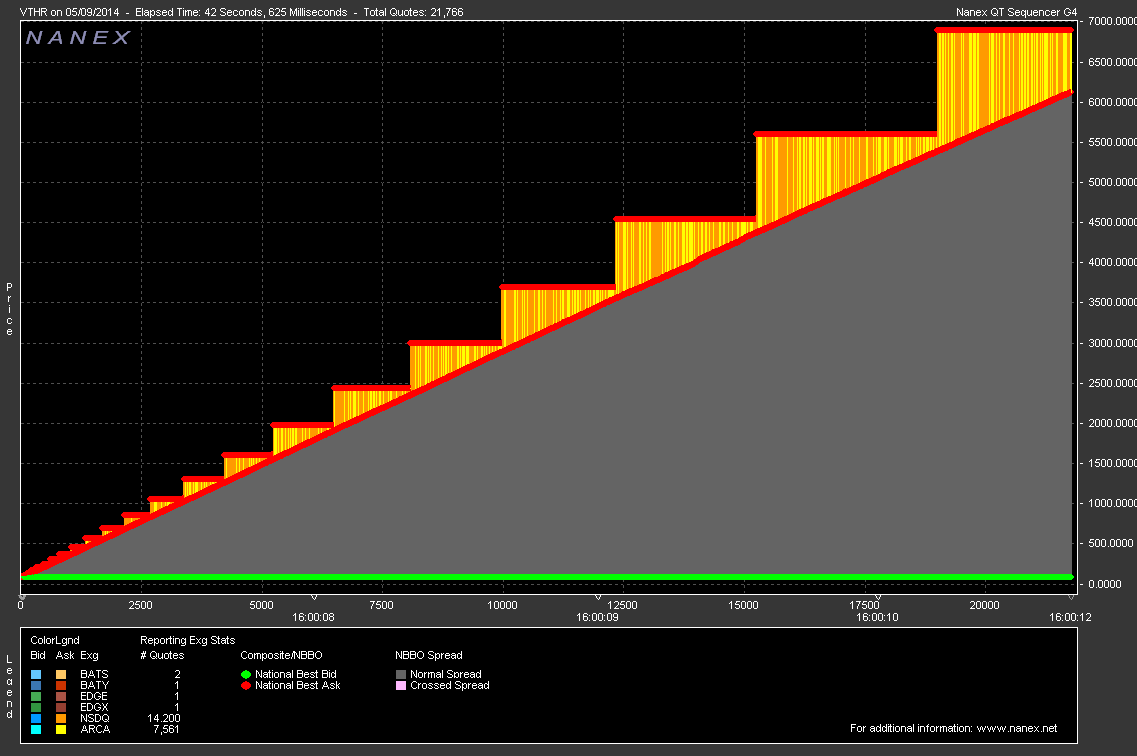
Task: Click the 0.0000 price axis label
Action: coord(1104,584)
